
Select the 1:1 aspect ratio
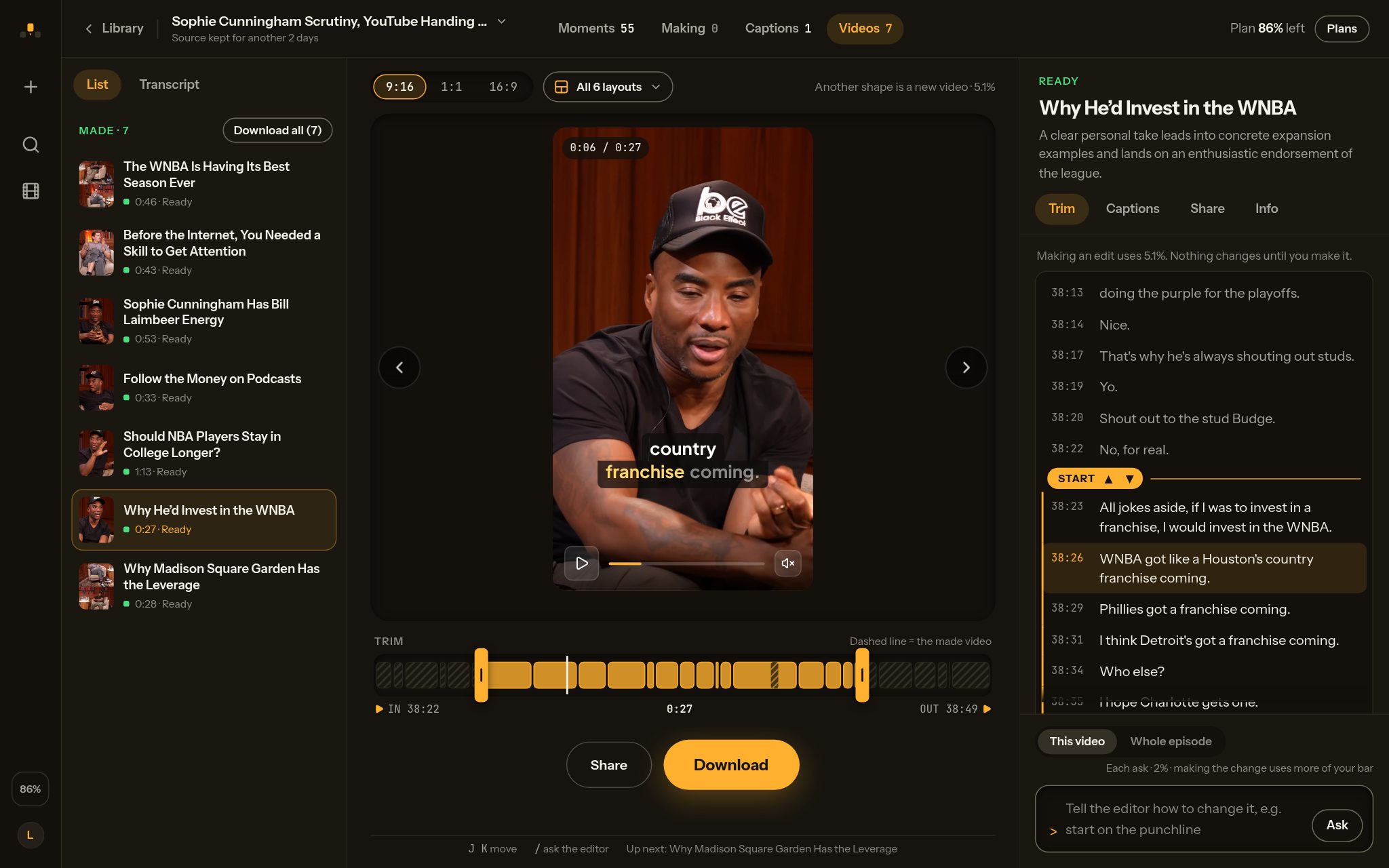pos(451,87)
